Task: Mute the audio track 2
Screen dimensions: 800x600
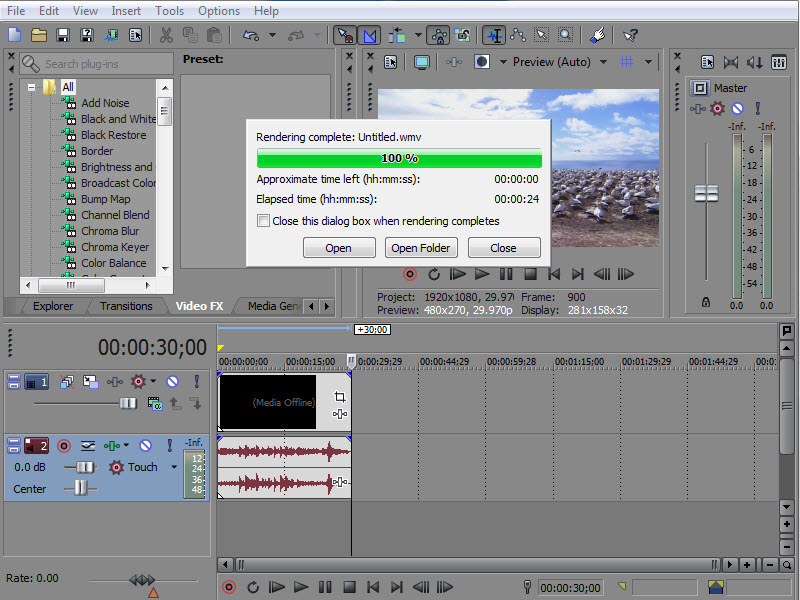Action: tap(145, 446)
